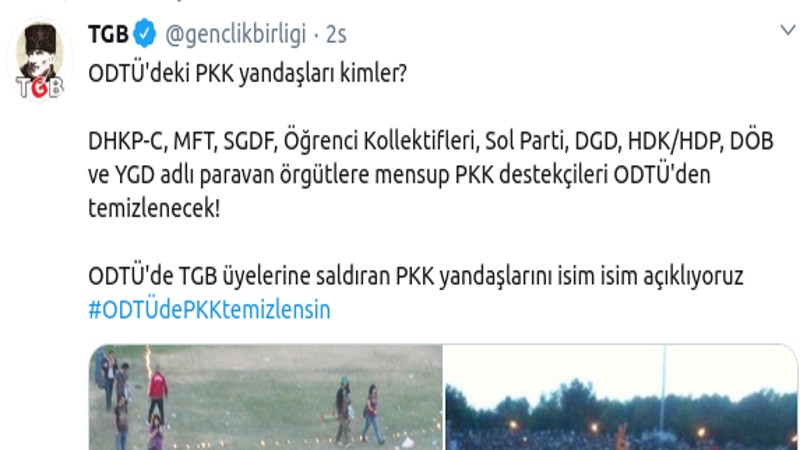800x450 pixels.
Task: Open the TGB profile avatar picture
Action: click(x=39, y=60)
